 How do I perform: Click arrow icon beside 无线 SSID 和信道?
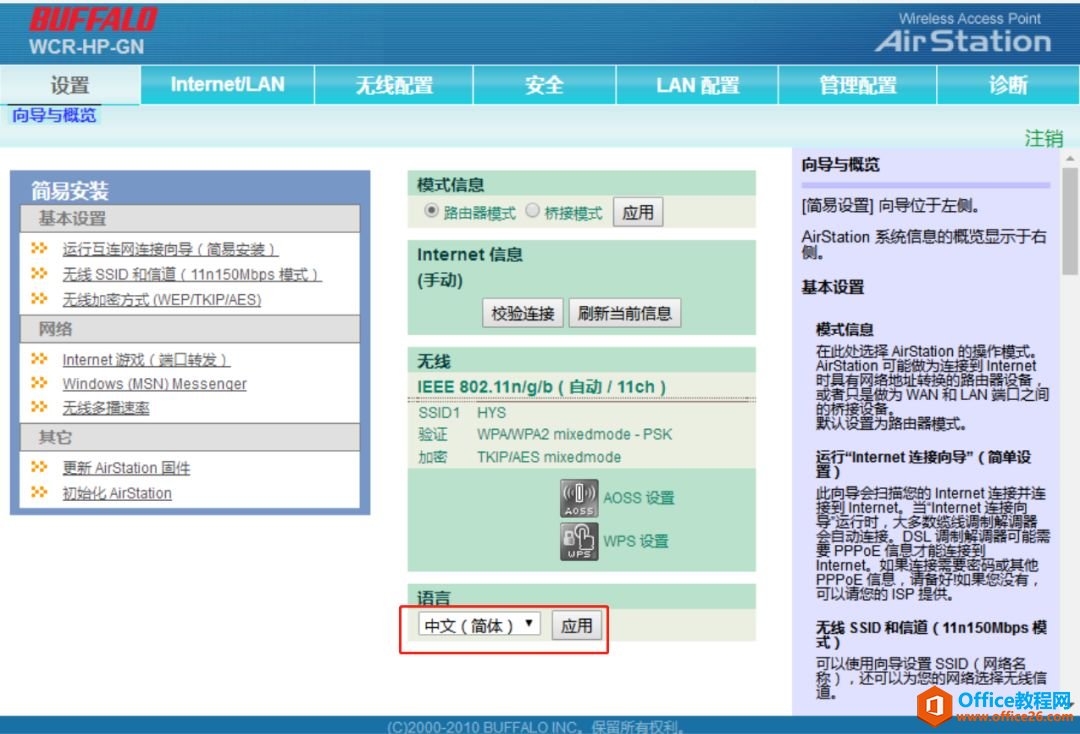tap(39, 273)
